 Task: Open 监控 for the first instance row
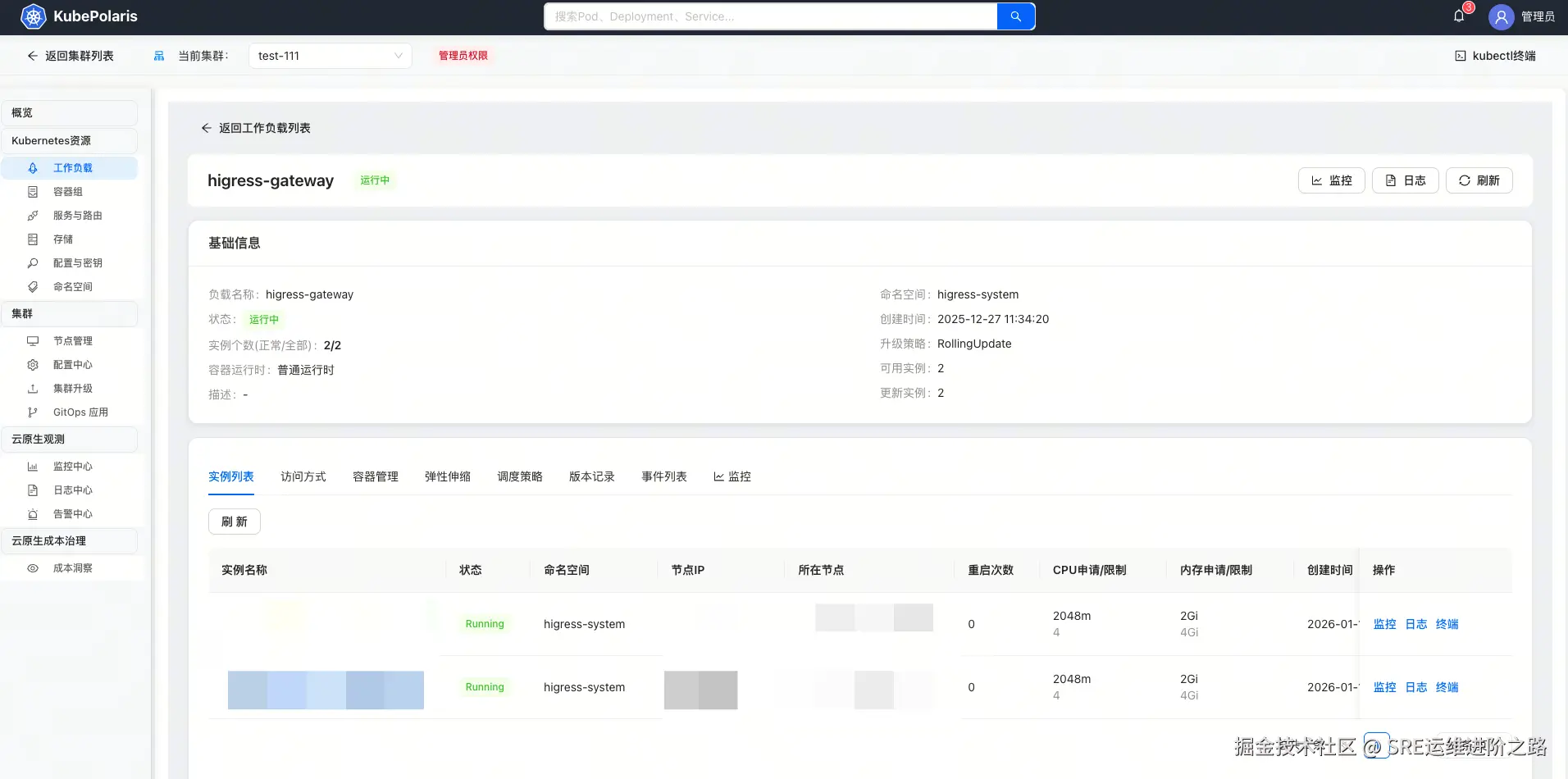point(1385,624)
